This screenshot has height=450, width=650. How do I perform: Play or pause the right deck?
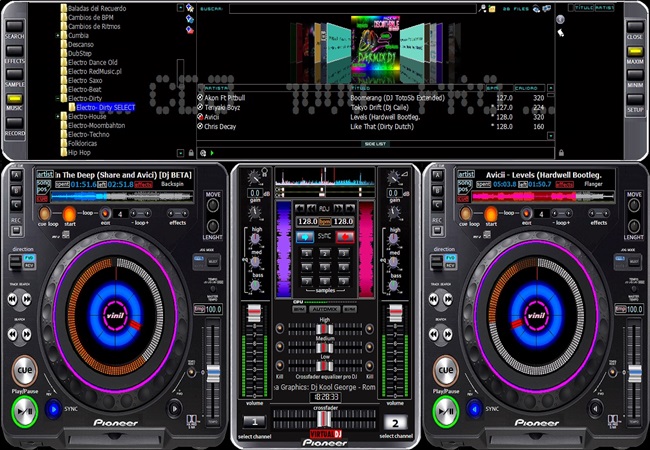click(x=446, y=411)
